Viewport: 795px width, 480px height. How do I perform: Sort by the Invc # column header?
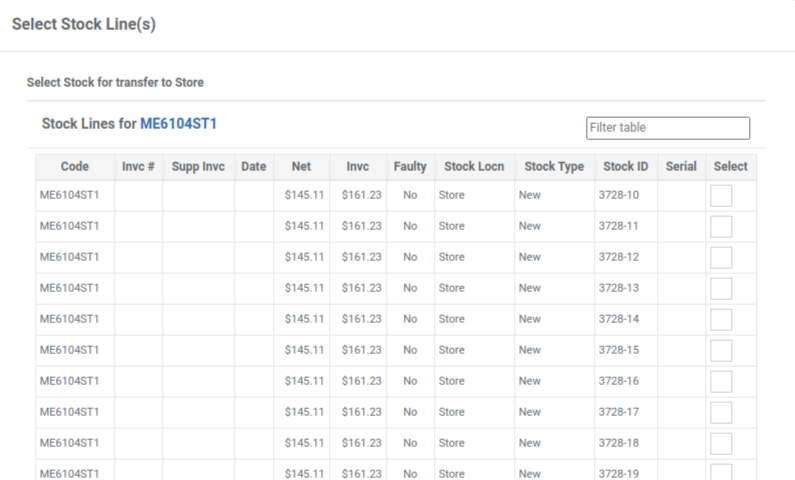click(x=138, y=167)
